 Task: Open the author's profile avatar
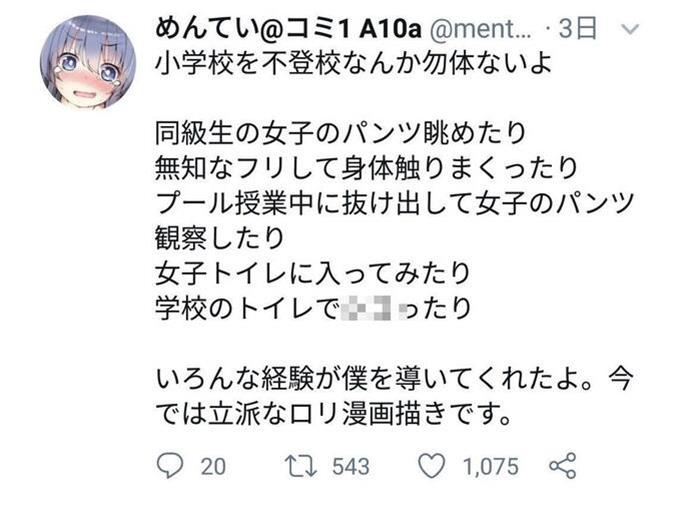(88, 62)
